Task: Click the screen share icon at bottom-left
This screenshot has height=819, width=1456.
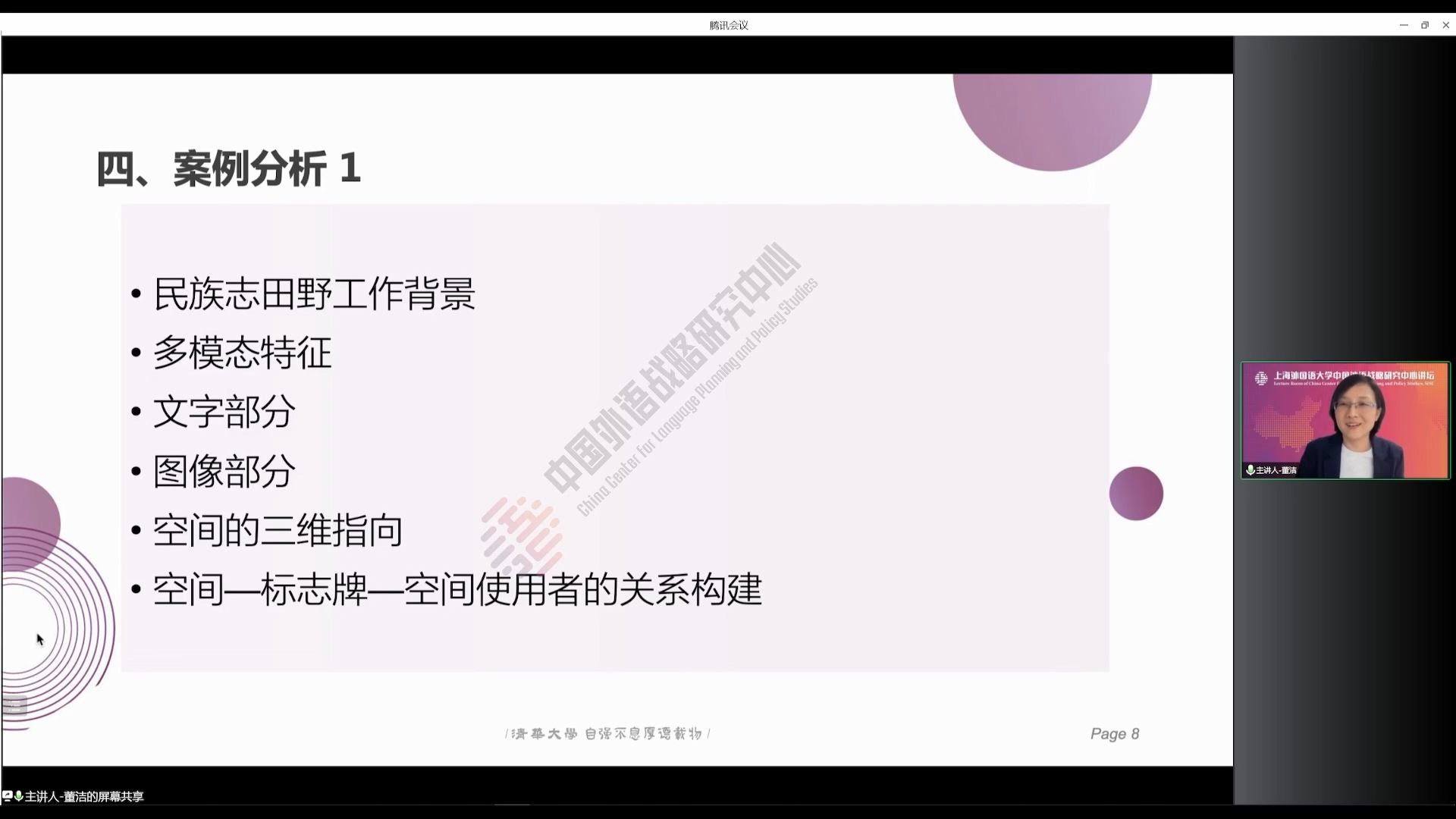Action: click(x=7, y=796)
